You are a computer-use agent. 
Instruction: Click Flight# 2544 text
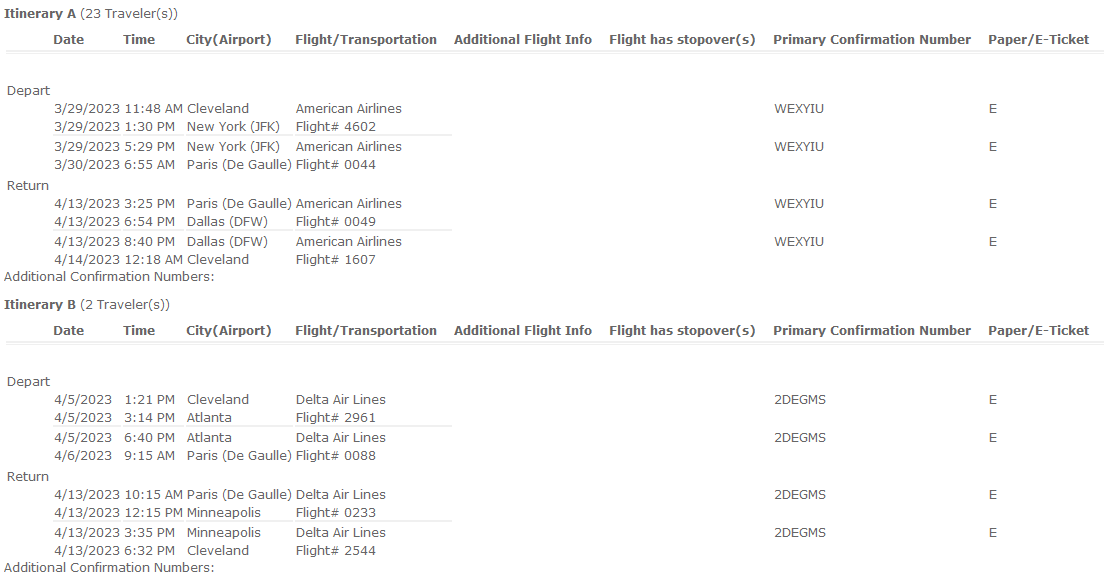click(x=335, y=551)
